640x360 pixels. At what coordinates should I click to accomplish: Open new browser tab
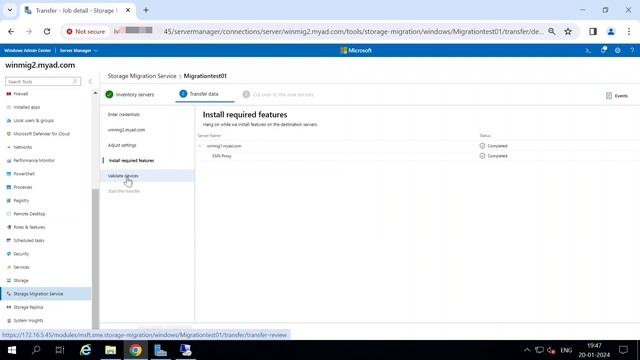tap(146, 10)
